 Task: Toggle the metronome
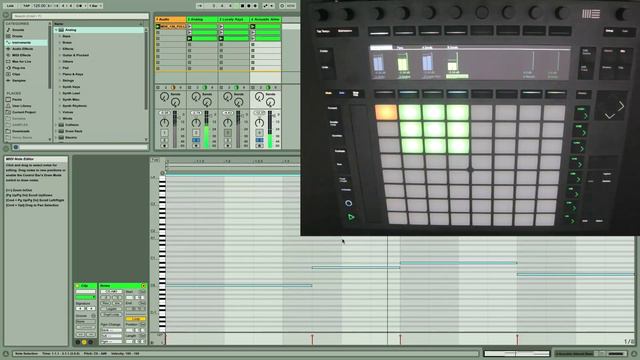[80, 6]
